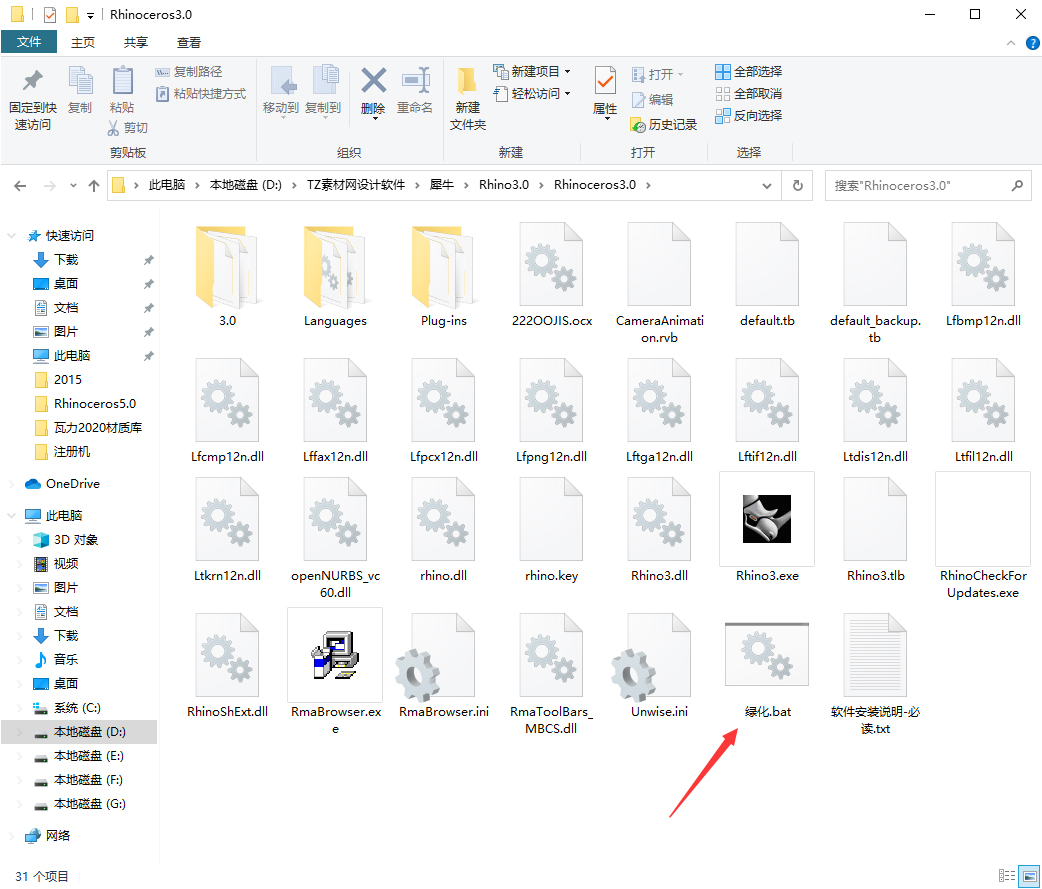
Task: Select the default.tb file
Action: pos(767,276)
